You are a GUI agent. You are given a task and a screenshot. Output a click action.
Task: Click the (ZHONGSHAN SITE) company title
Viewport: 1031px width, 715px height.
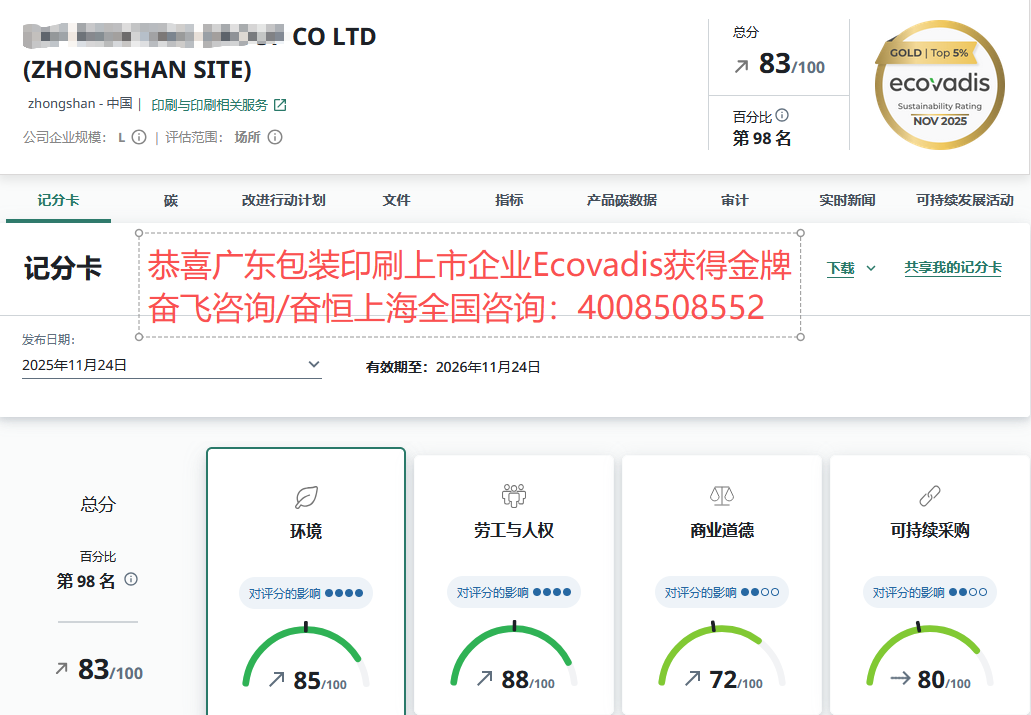coord(137,70)
